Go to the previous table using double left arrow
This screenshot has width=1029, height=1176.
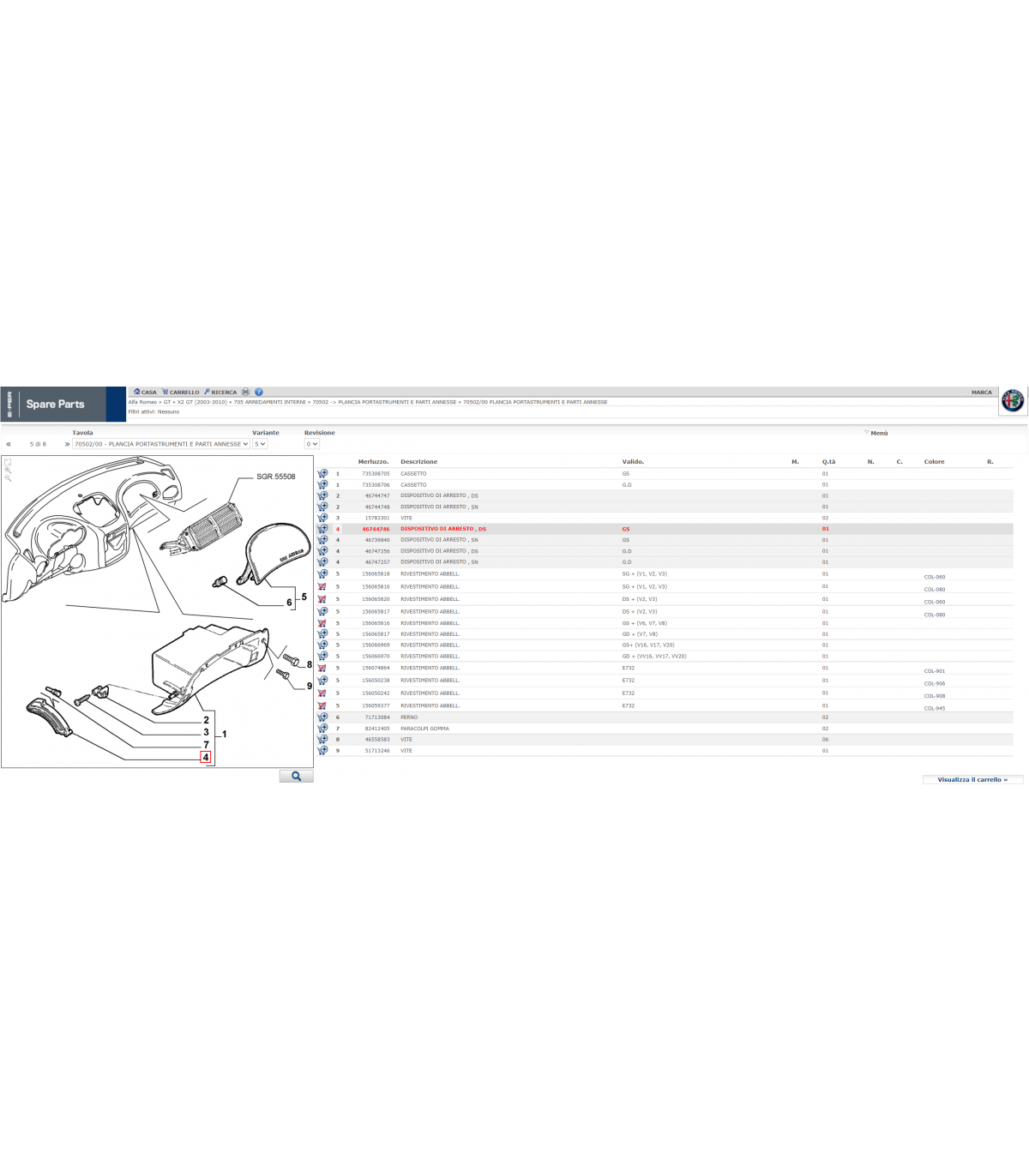[9, 444]
